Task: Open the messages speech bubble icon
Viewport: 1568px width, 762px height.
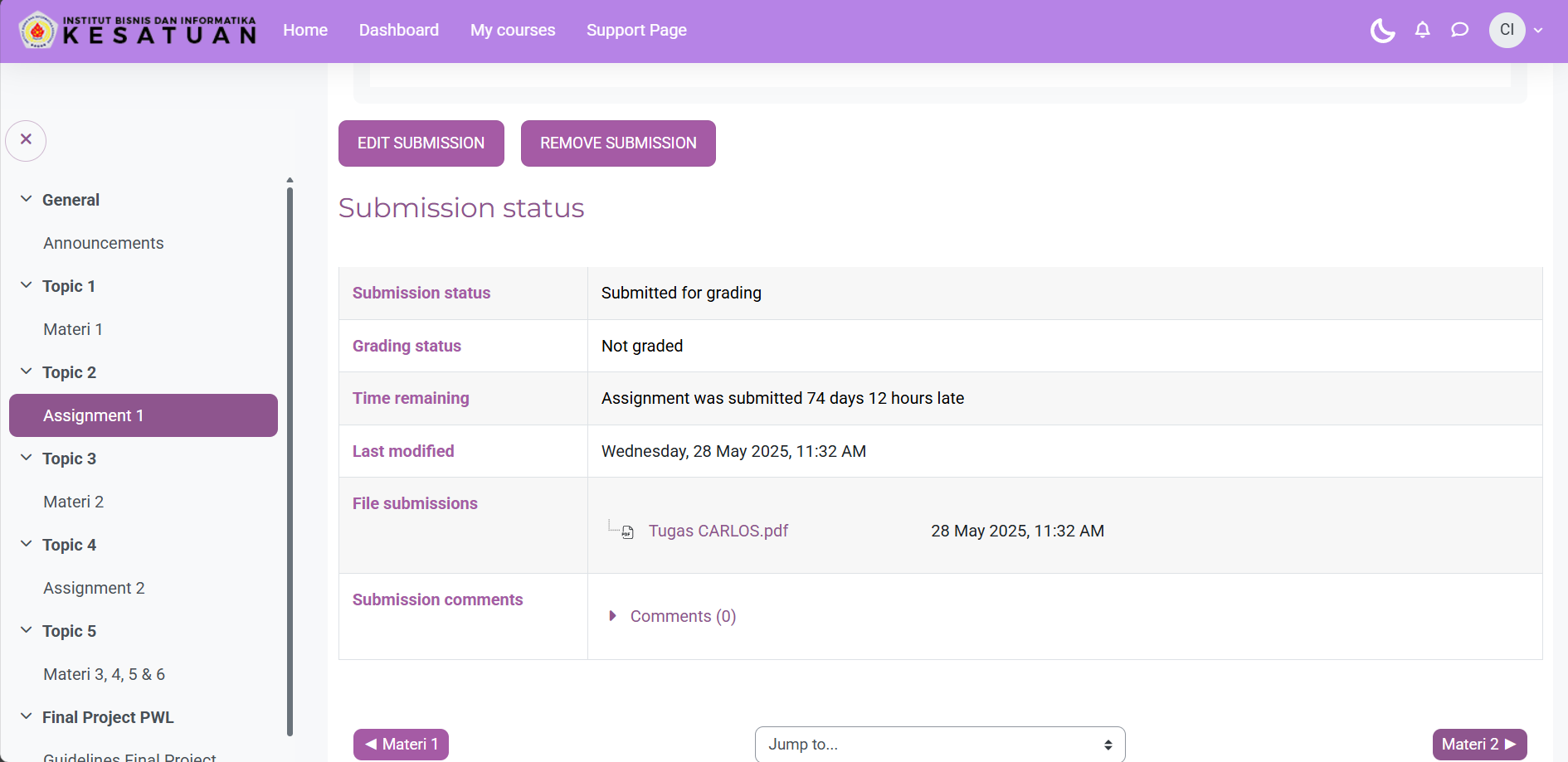Action: [x=1459, y=31]
